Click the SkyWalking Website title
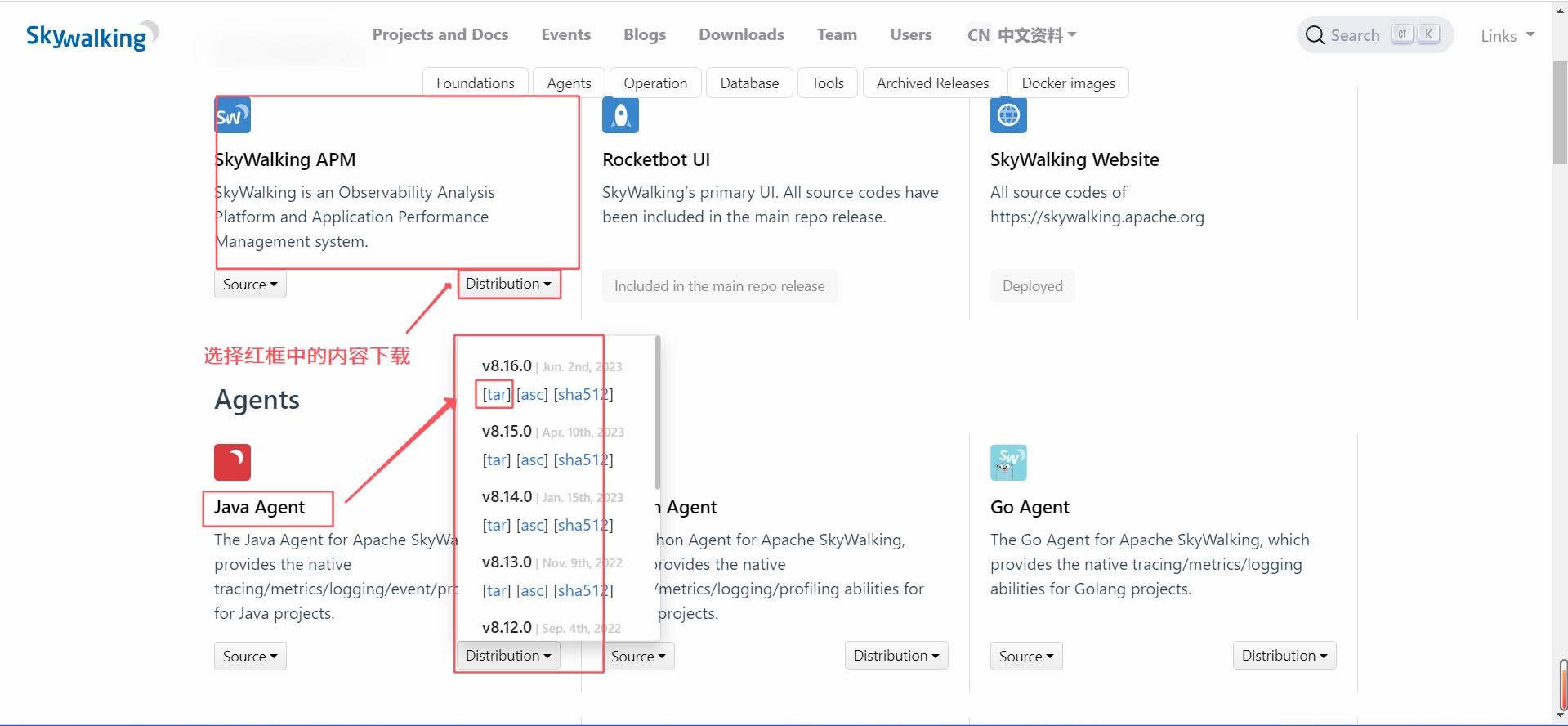The width and height of the screenshot is (1568, 726). (1074, 159)
